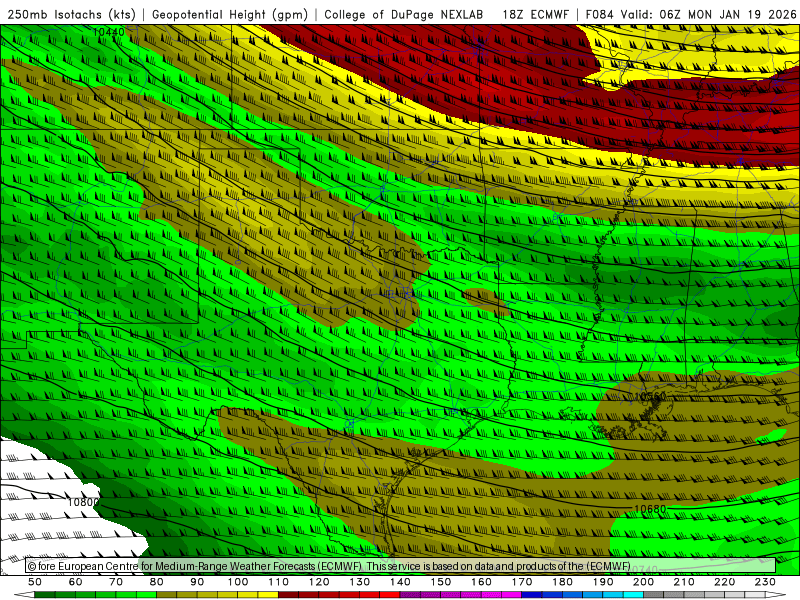Select the 10680 height contour label
The height and width of the screenshot is (600, 800).
tap(650, 509)
